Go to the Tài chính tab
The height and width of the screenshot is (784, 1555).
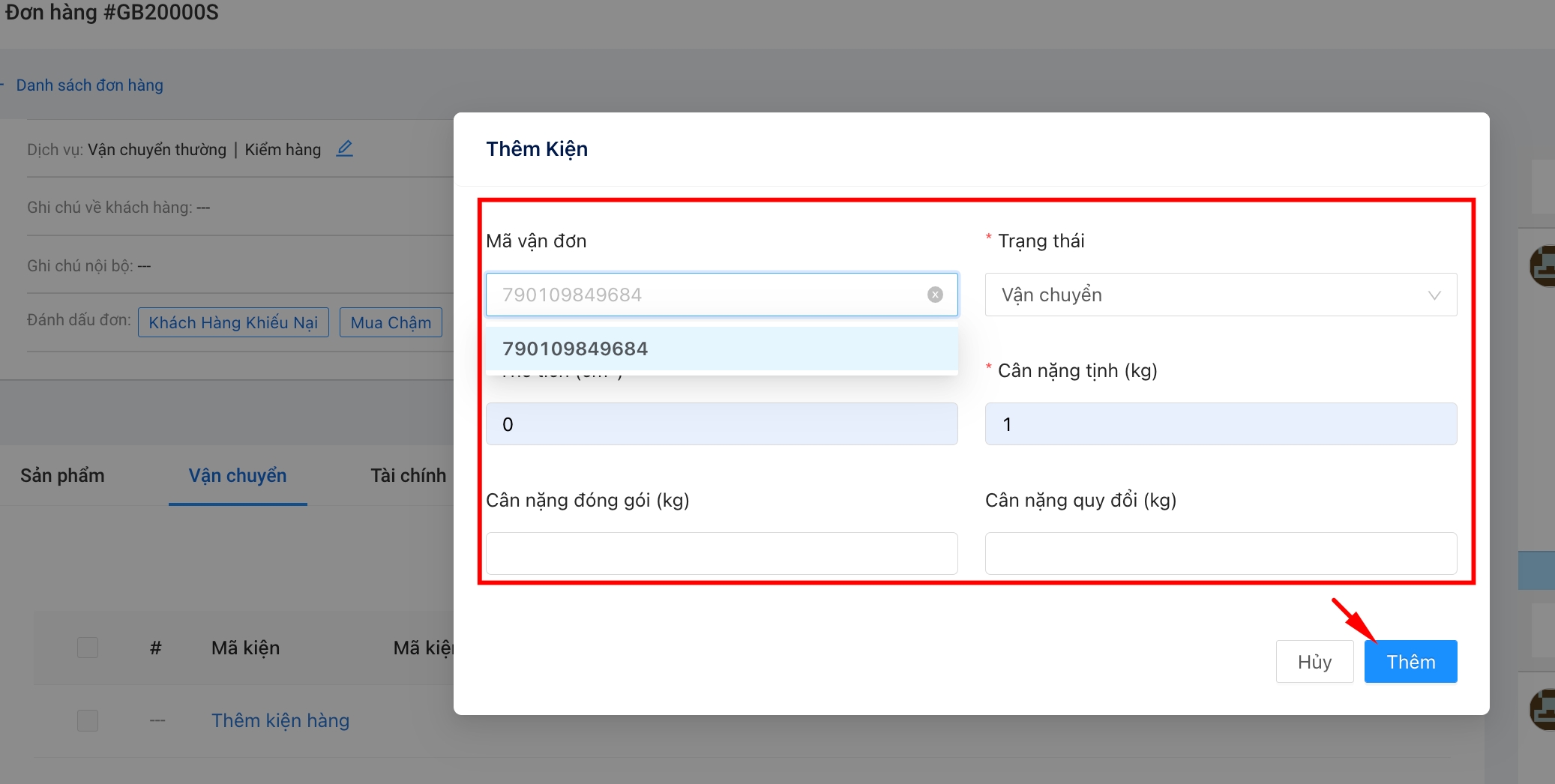(408, 476)
